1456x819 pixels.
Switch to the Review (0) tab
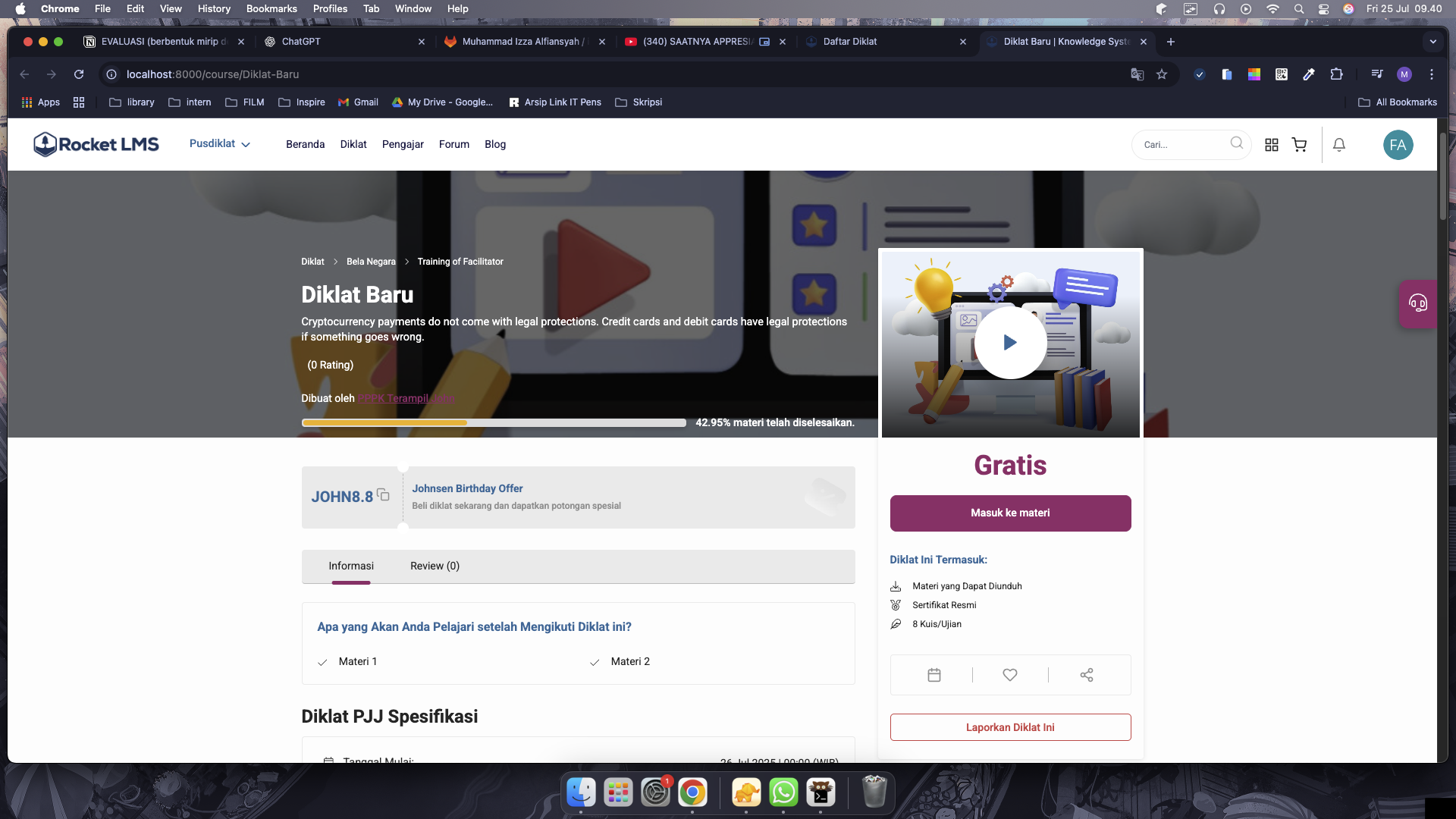(435, 566)
